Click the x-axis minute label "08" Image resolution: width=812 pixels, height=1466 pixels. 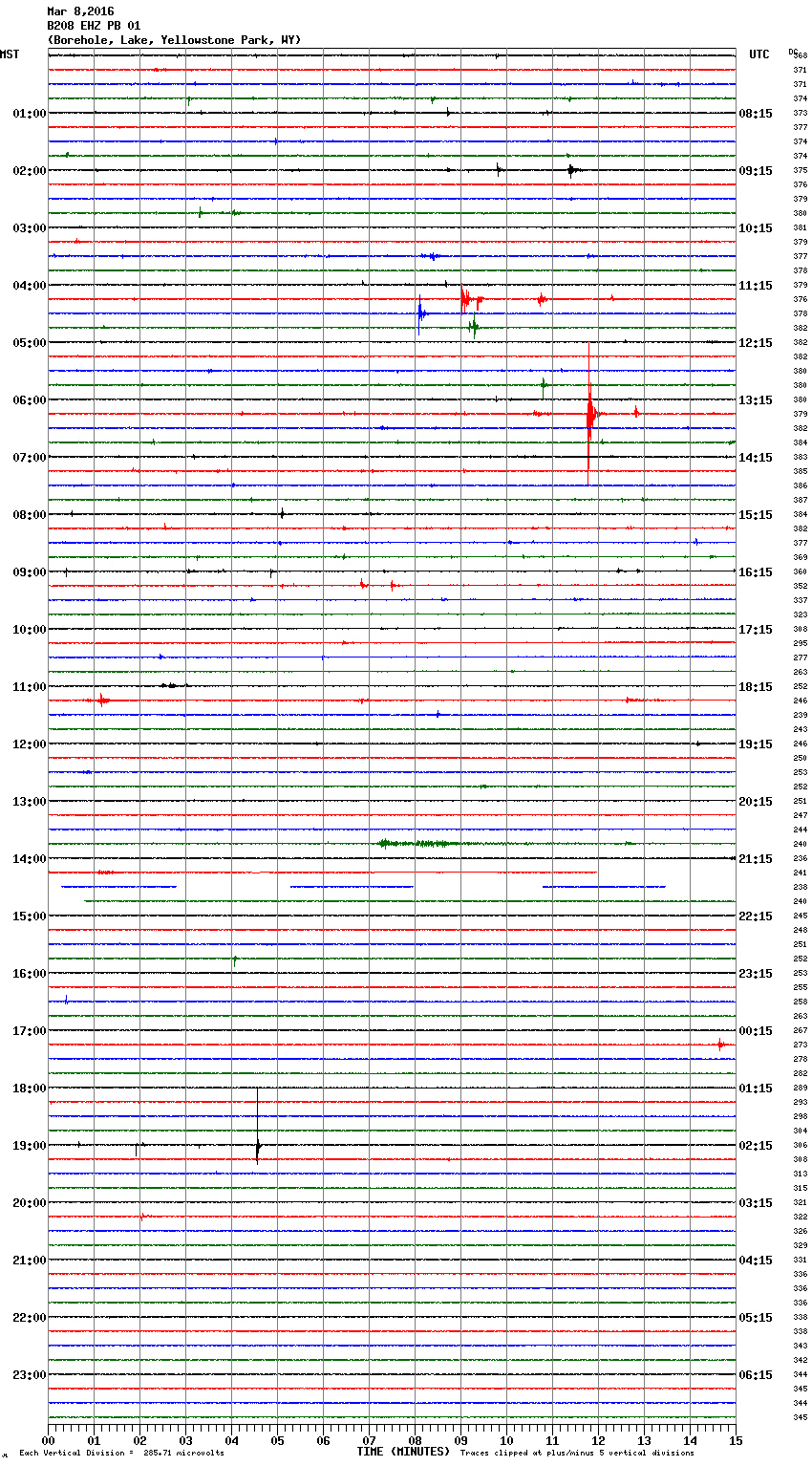point(415,1440)
